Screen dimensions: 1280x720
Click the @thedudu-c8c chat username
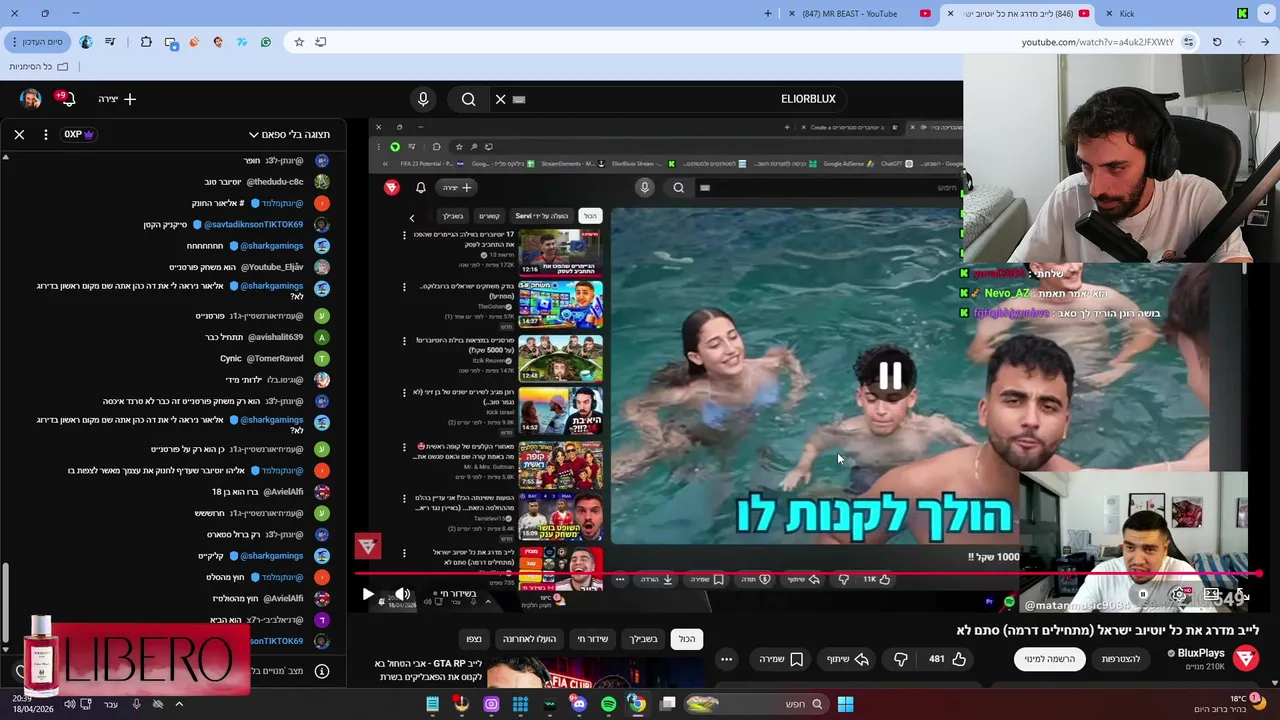[x=274, y=182]
